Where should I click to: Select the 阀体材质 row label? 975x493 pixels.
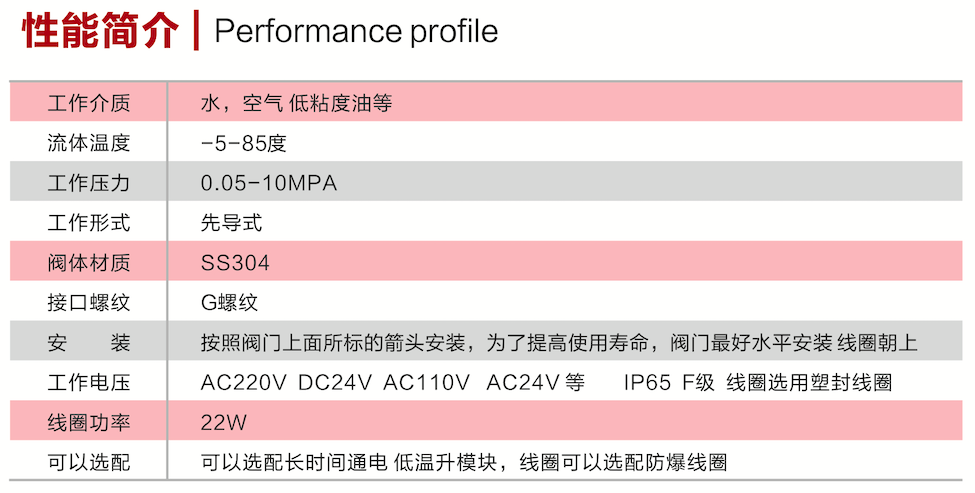pos(89,263)
